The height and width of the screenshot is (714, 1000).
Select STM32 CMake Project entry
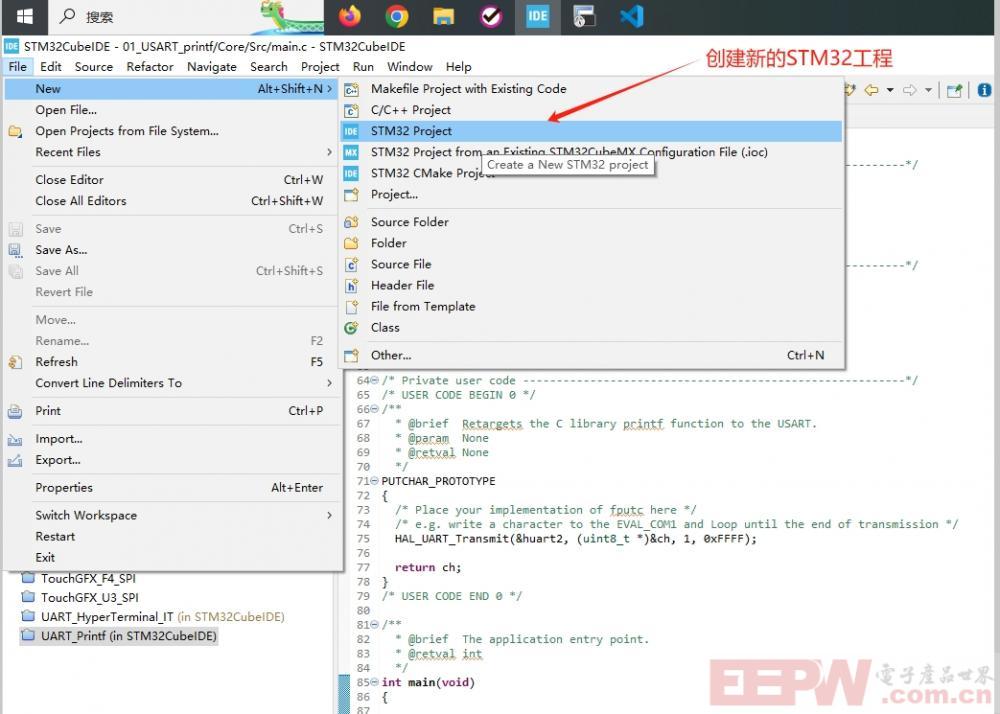[x=591, y=173]
